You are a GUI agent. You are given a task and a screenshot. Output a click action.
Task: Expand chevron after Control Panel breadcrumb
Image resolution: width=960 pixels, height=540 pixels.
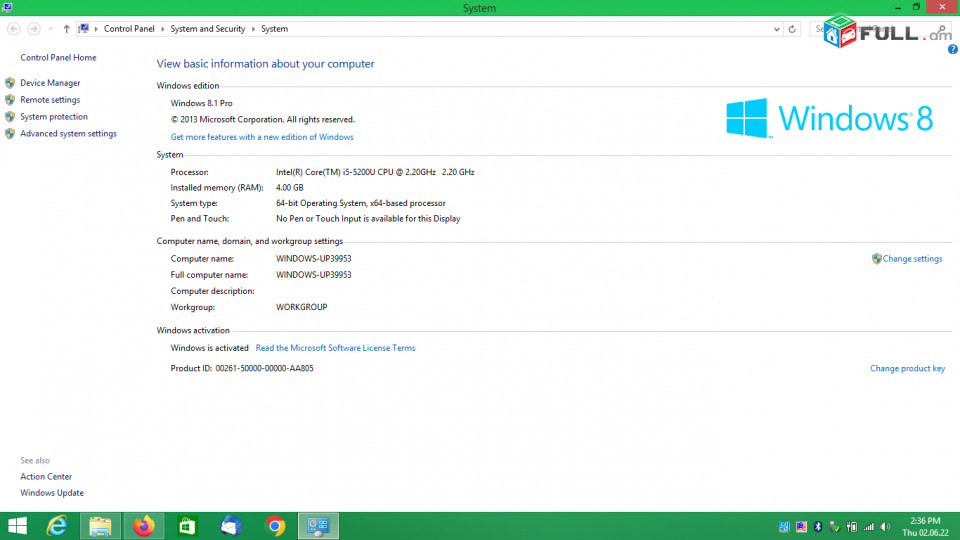click(162, 29)
